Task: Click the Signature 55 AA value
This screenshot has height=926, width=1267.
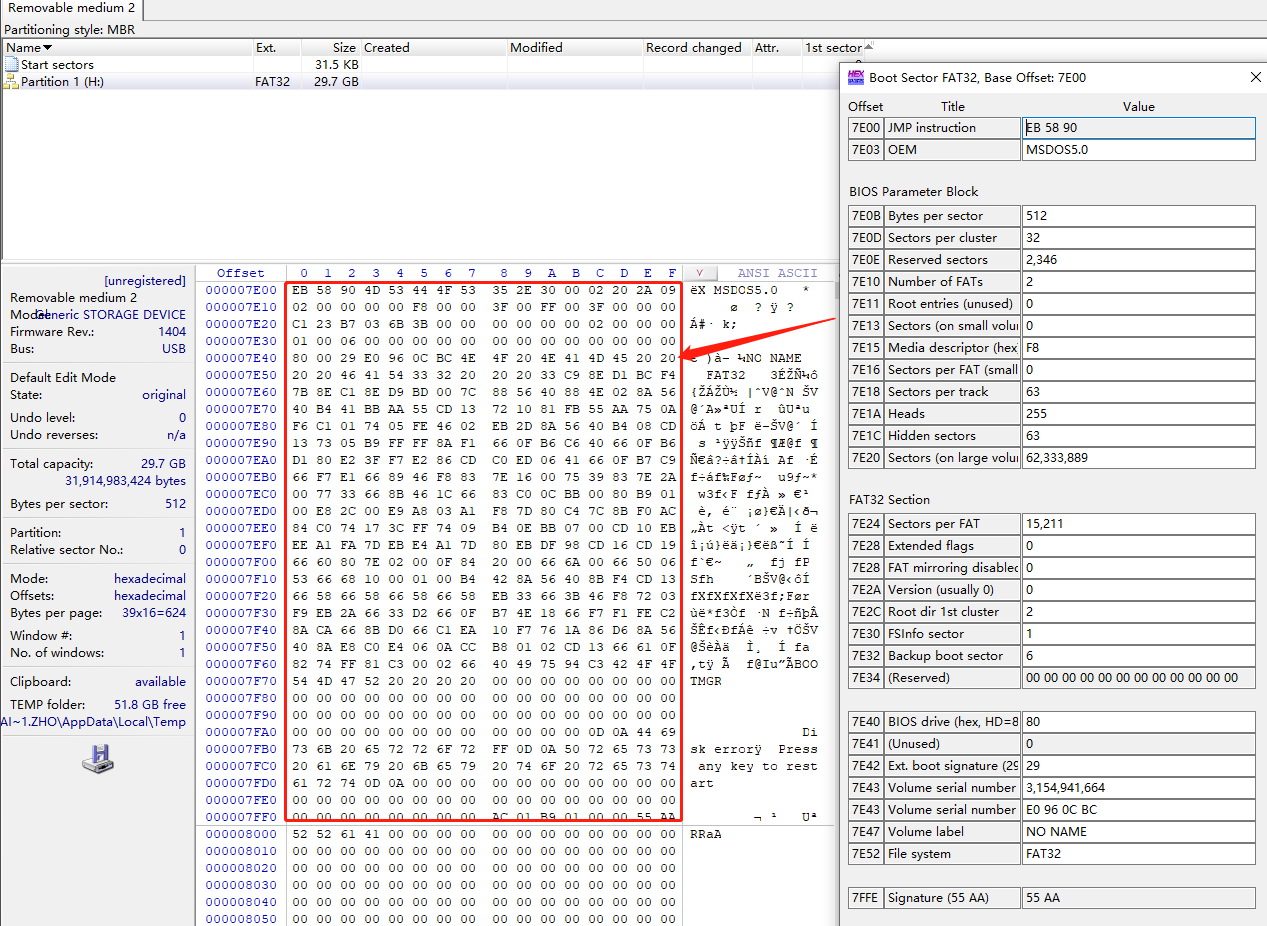Action: pyautogui.click(x=1139, y=897)
